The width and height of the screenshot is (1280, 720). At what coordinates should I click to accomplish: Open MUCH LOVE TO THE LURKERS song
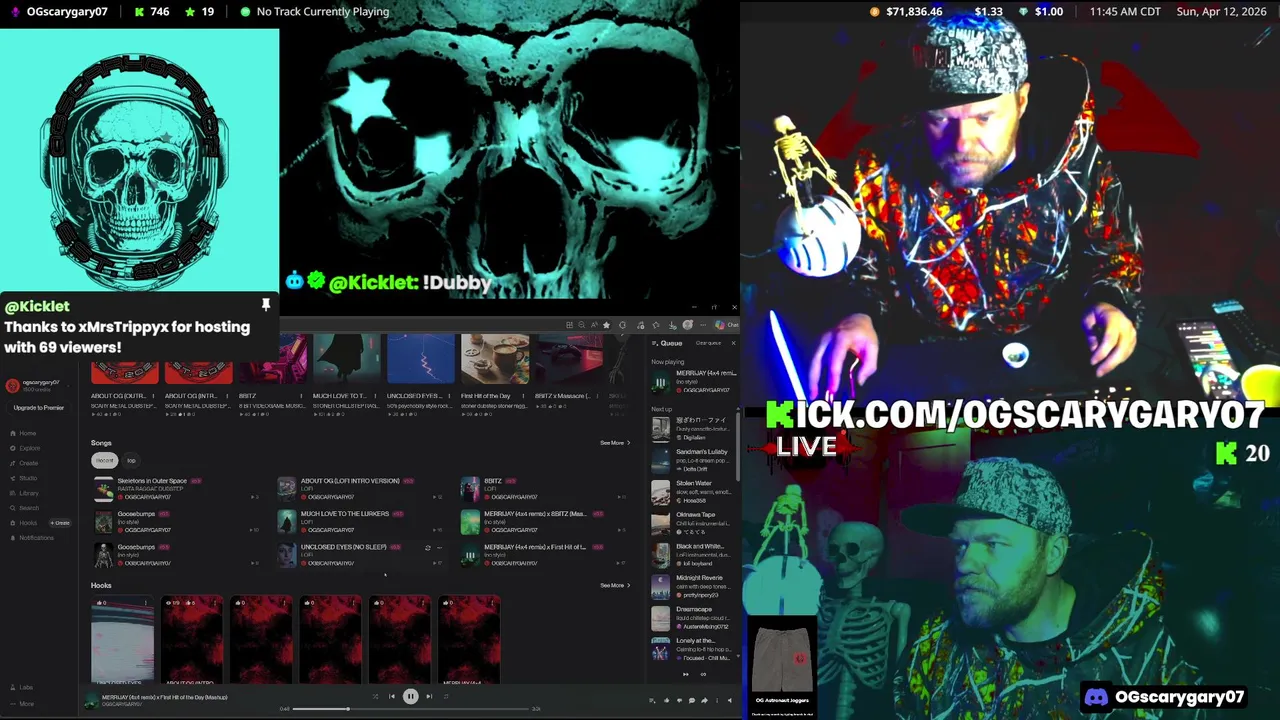click(x=345, y=514)
